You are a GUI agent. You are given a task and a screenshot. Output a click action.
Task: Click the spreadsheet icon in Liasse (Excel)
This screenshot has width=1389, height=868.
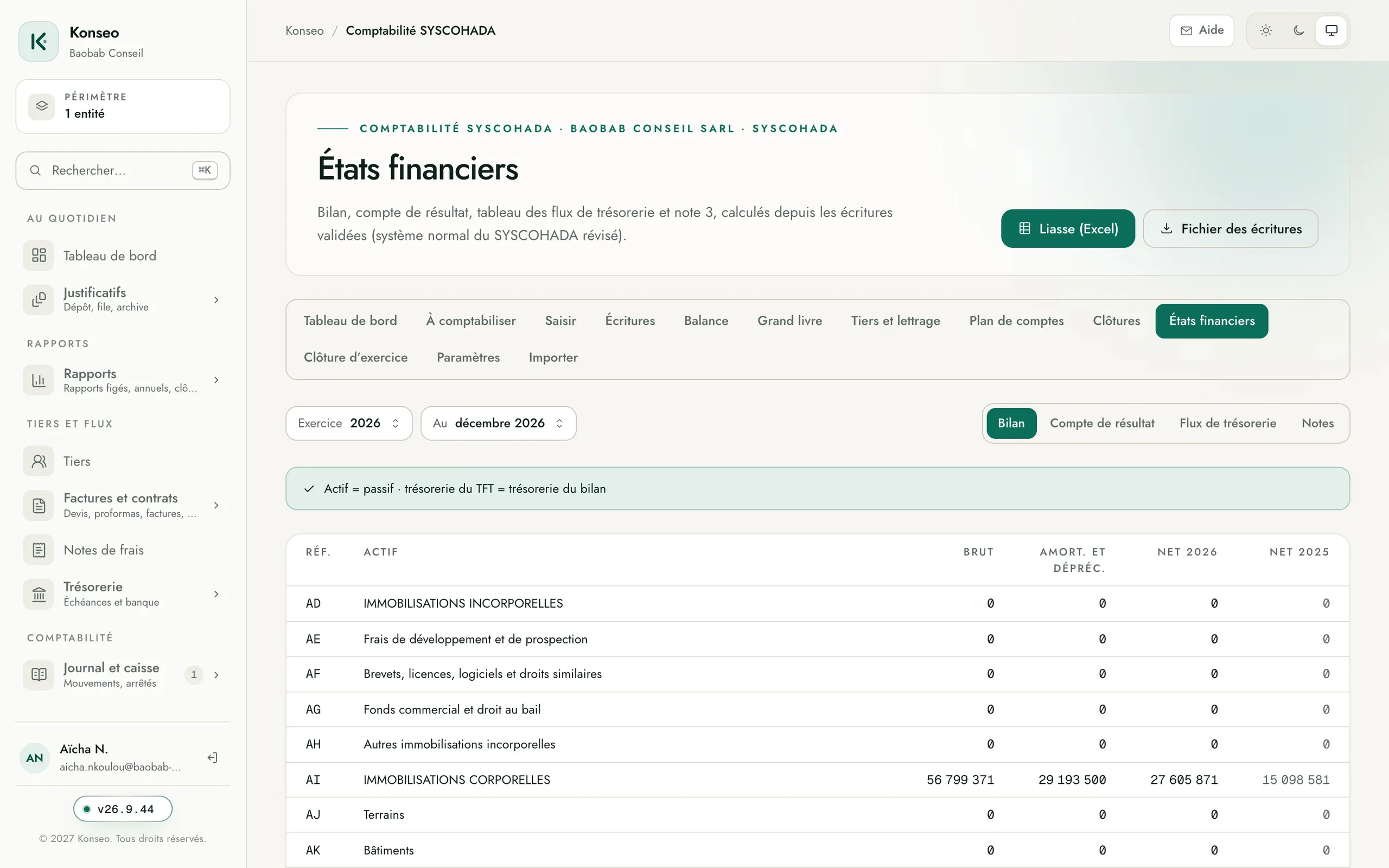[1024, 228]
